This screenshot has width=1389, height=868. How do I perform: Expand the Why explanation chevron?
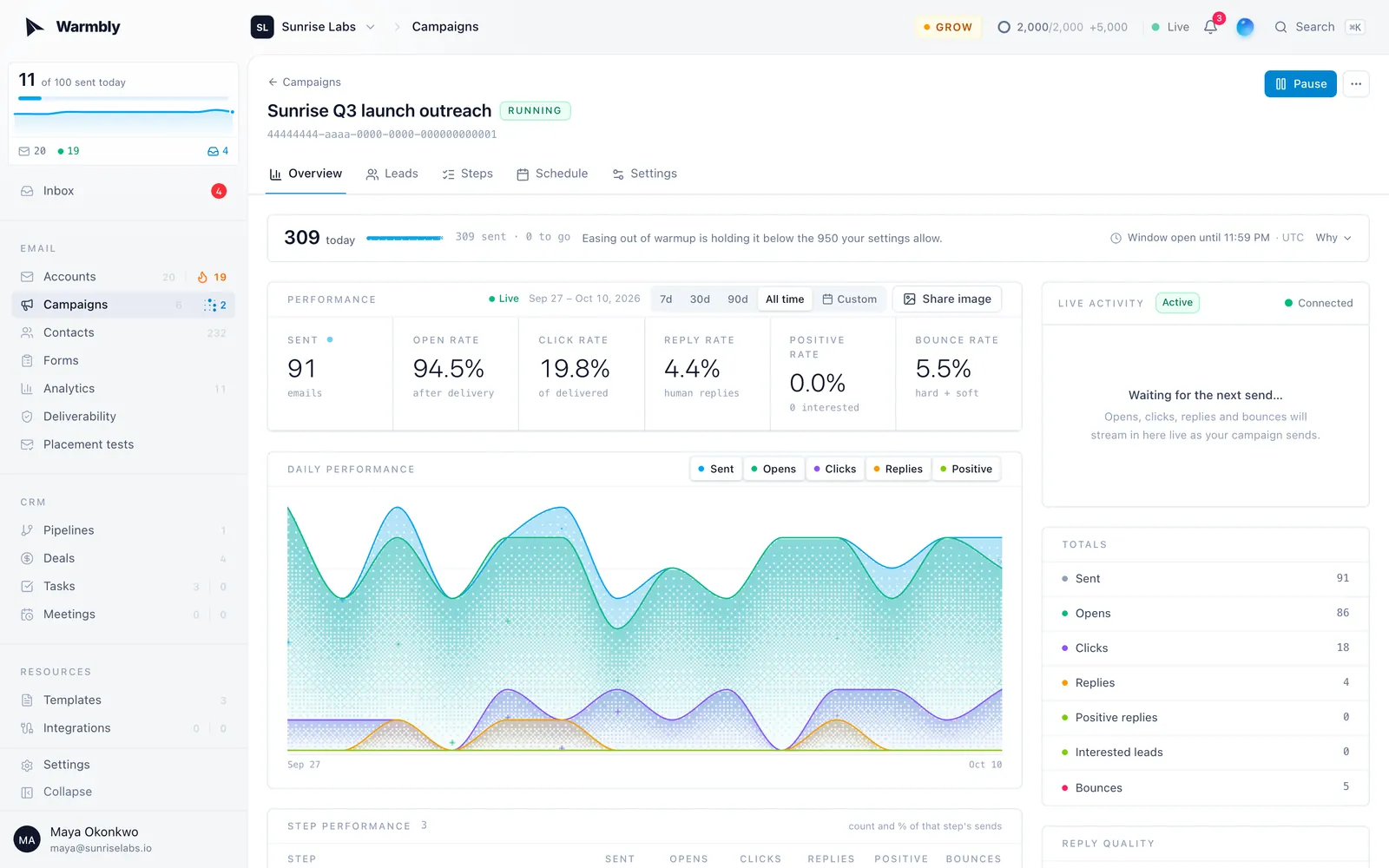pyautogui.click(x=1347, y=238)
